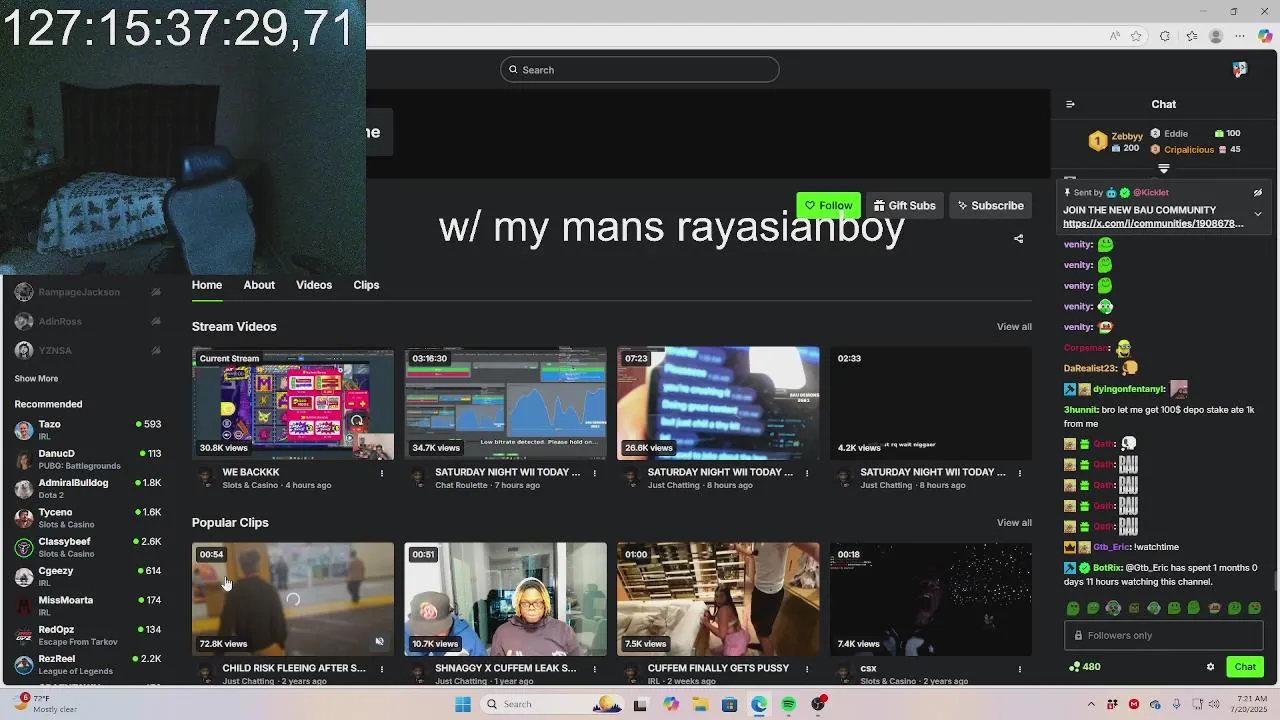The image size is (1280, 720).
Task: Open Tazo recommended channel
Action: click(x=88, y=430)
